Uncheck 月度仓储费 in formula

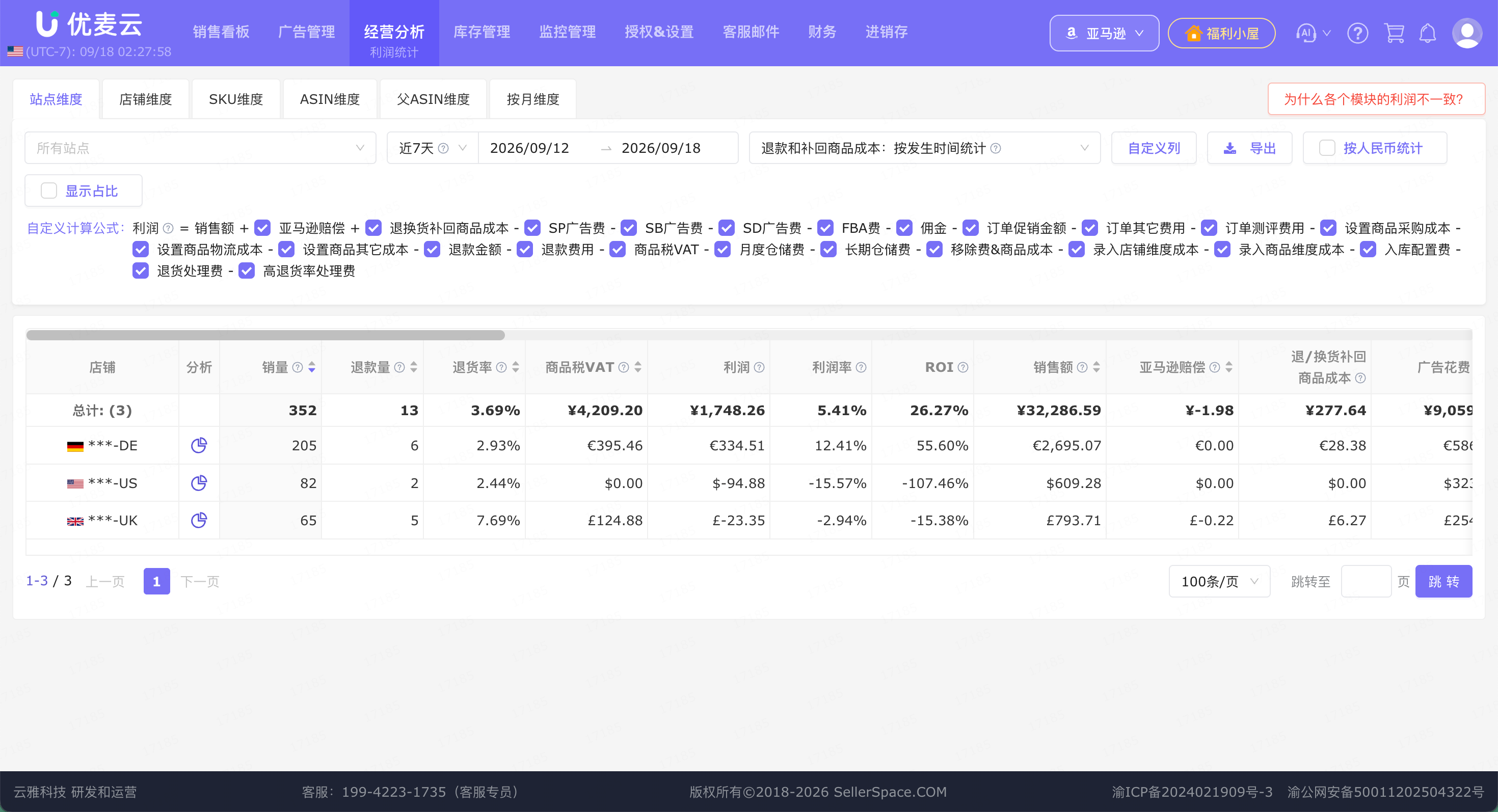(723, 249)
